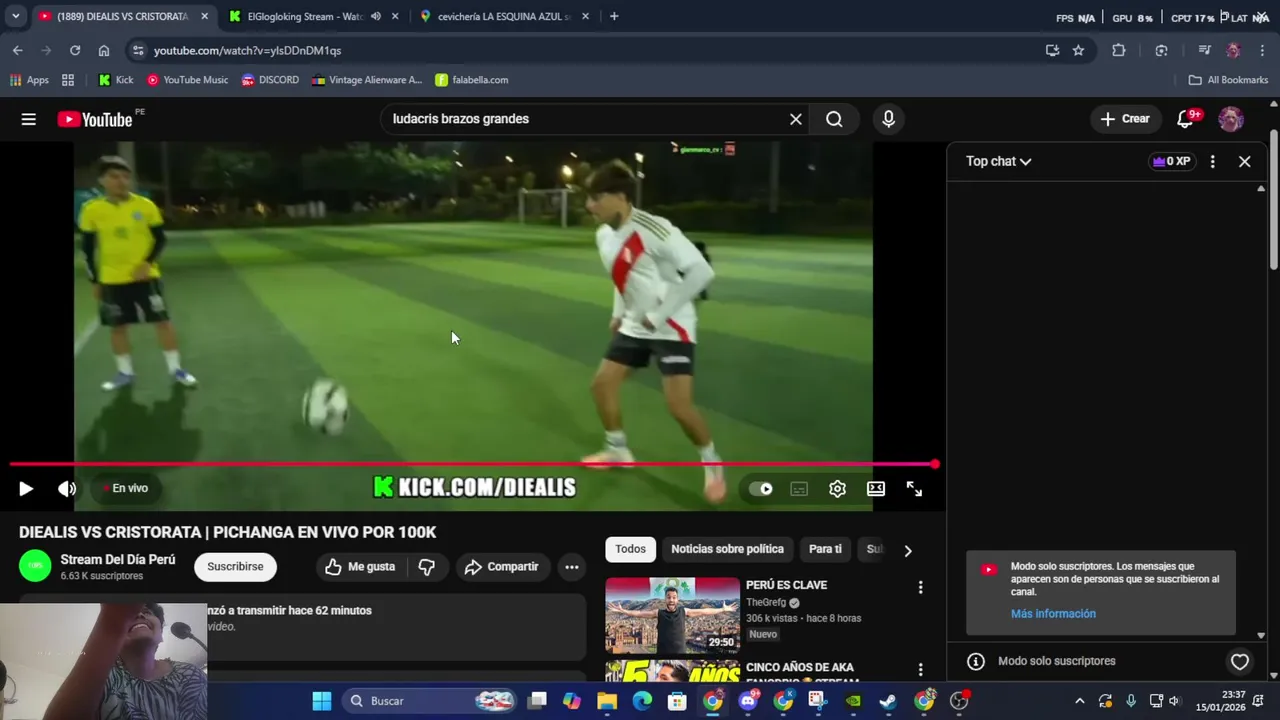This screenshot has width=1280, height=720.
Task: Start voice search with the microphone
Action: tap(888, 119)
